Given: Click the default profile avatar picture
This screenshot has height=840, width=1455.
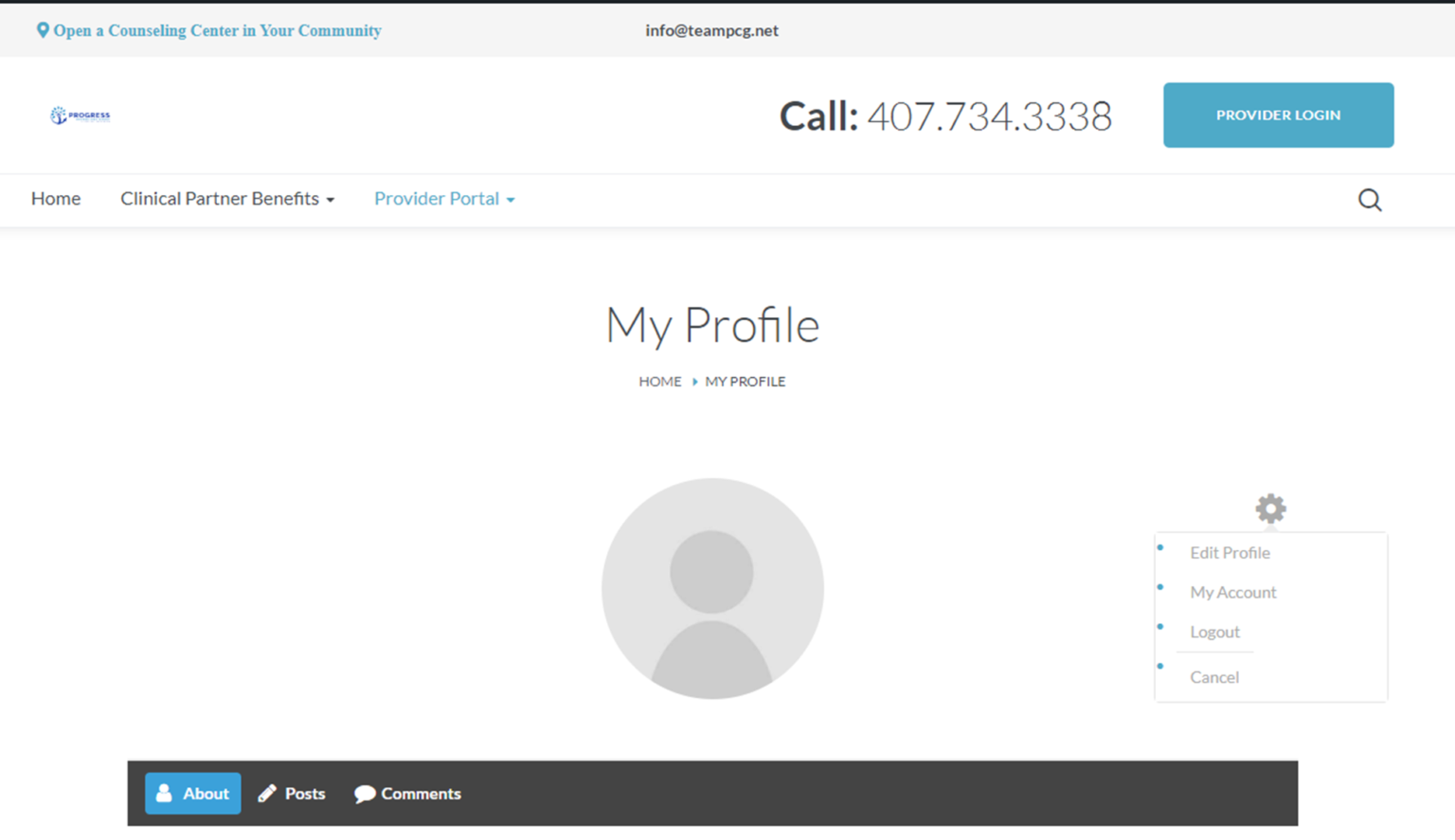Looking at the screenshot, I should pyautogui.click(x=712, y=588).
